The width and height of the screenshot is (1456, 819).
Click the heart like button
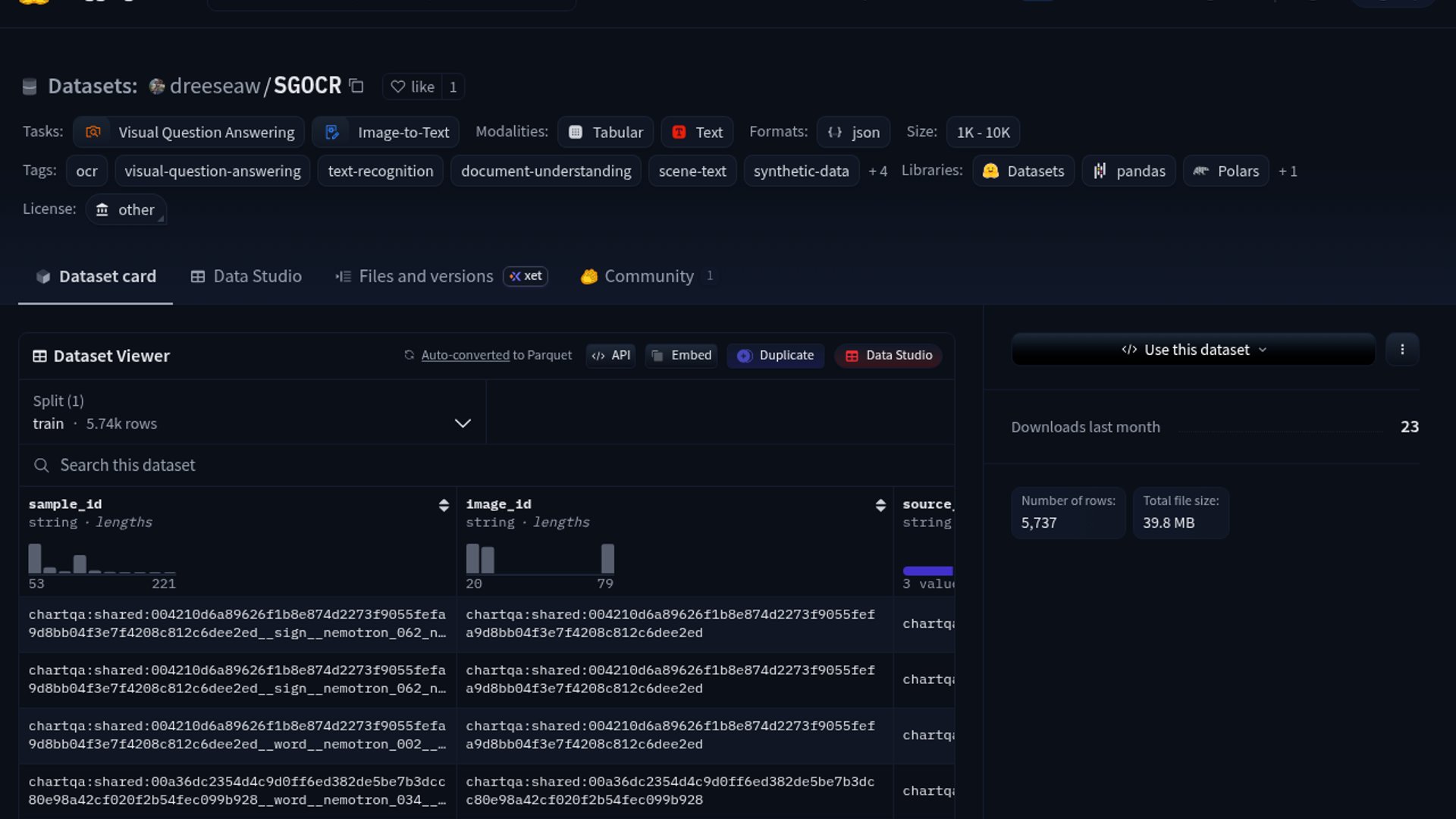pyautogui.click(x=413, y=86)
